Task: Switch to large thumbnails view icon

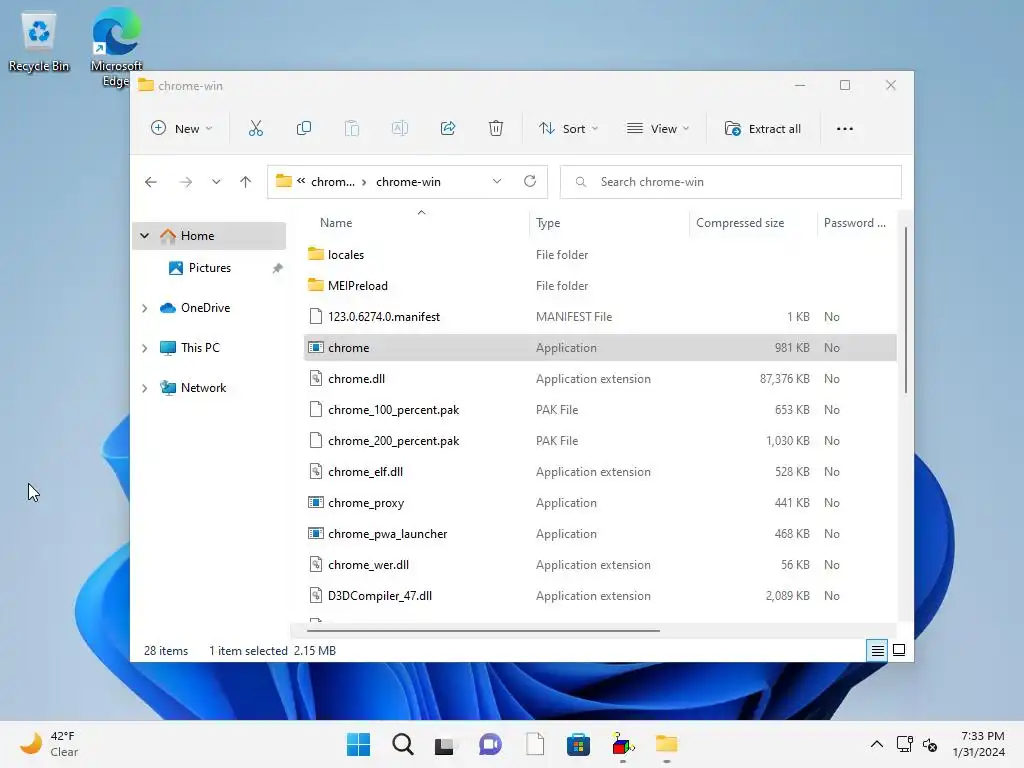Action: (899, 650)
